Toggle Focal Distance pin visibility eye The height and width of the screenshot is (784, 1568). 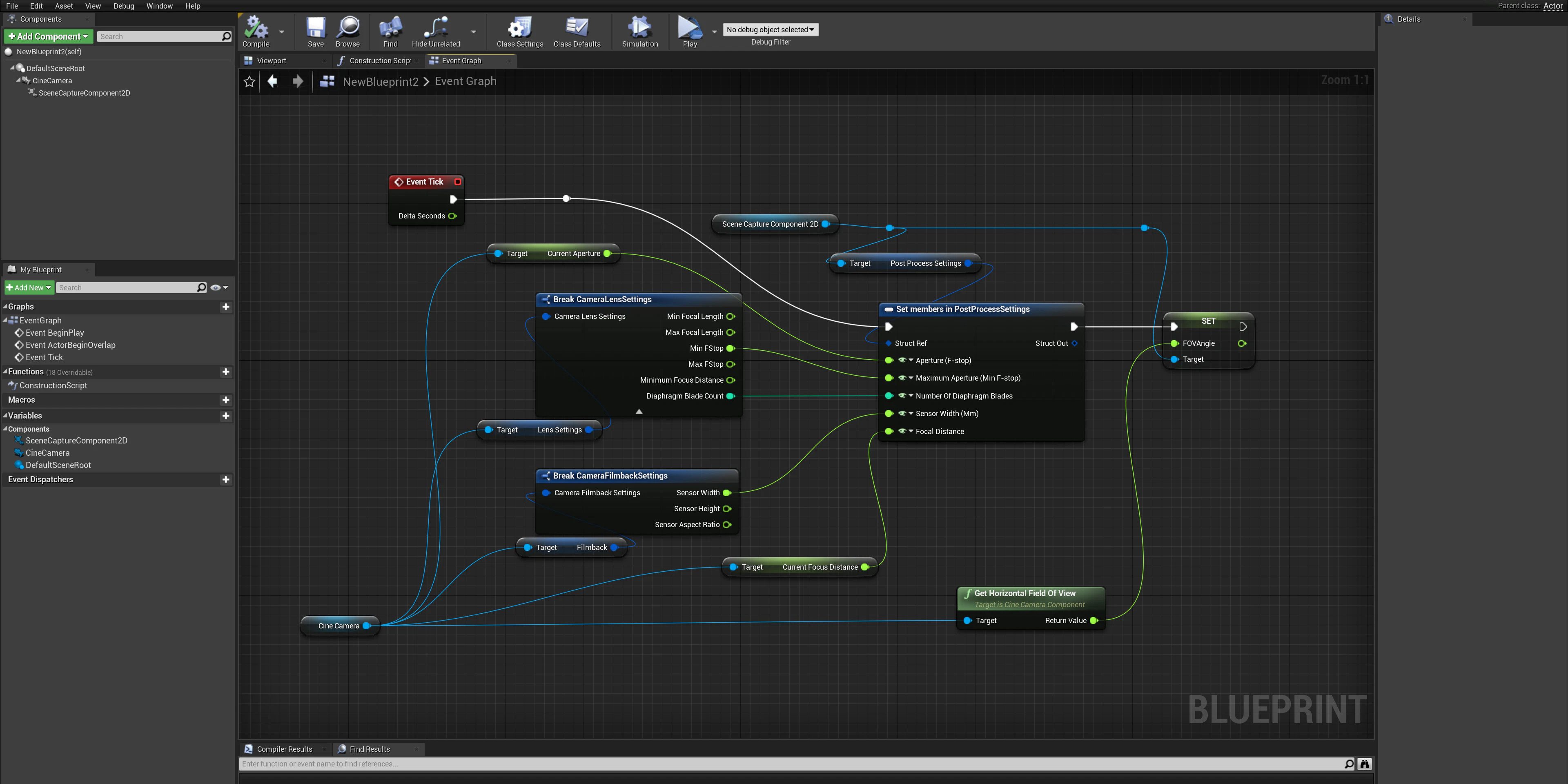point(902,431)
